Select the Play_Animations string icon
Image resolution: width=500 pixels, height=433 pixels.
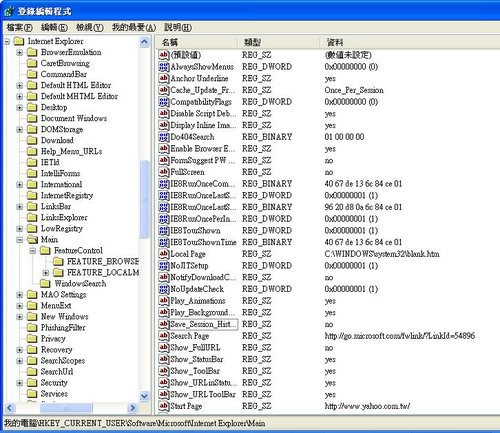pos(164,301)
